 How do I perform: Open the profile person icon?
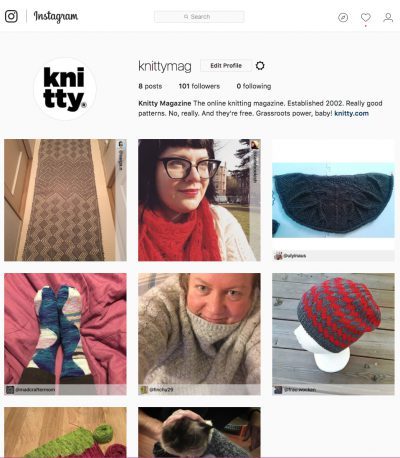[388, 17]
